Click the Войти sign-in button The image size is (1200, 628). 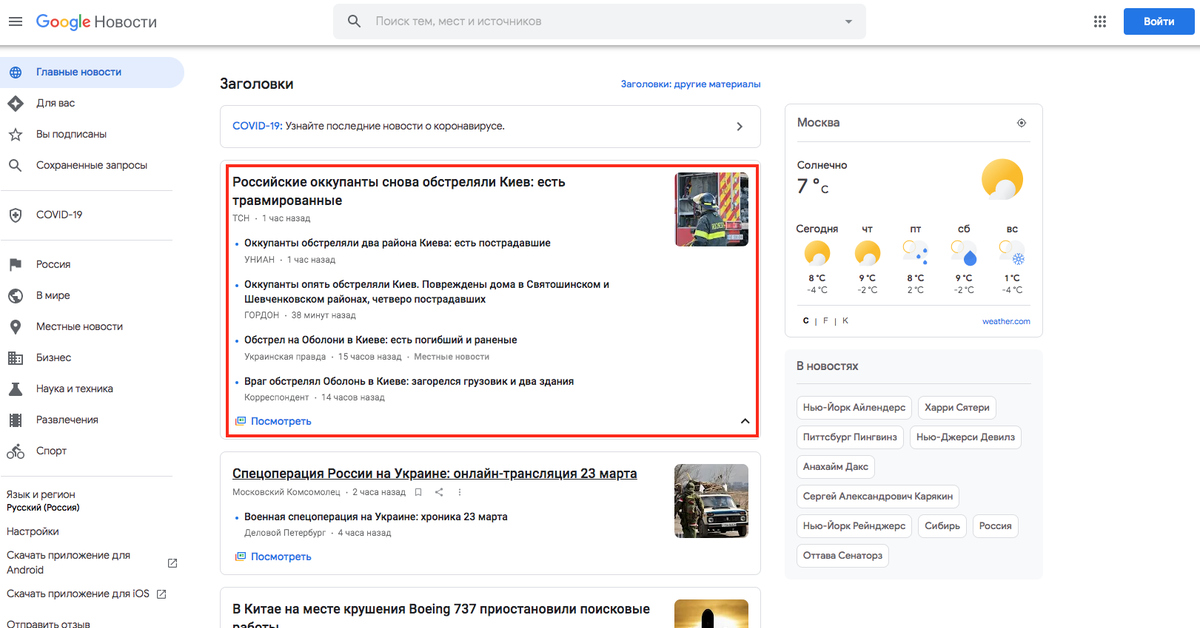(1158, 22)
